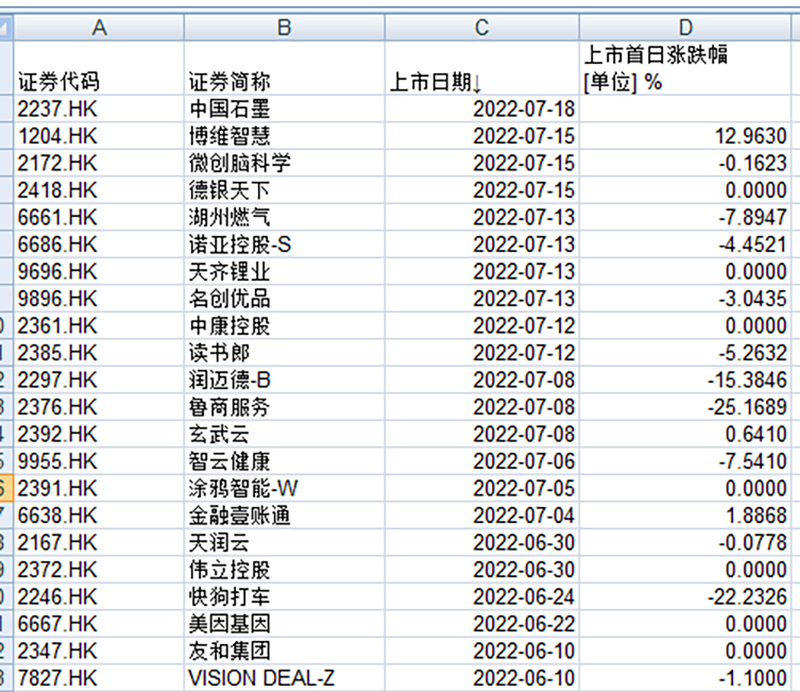800x692 pixels.
Task: Click the 快狗打车 cell
Action: tap(284, 596)
